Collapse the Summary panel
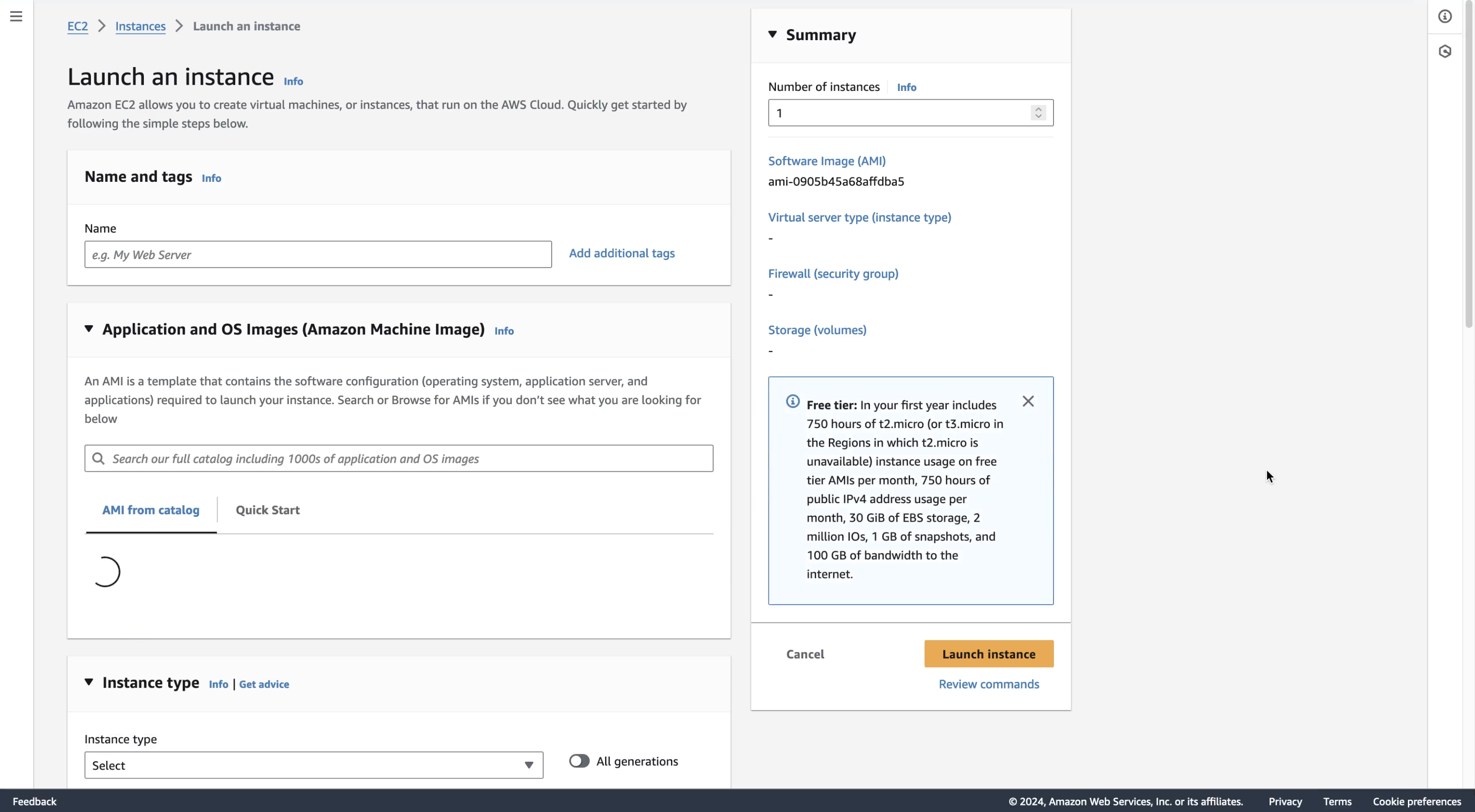 click(x=772, y=35)
